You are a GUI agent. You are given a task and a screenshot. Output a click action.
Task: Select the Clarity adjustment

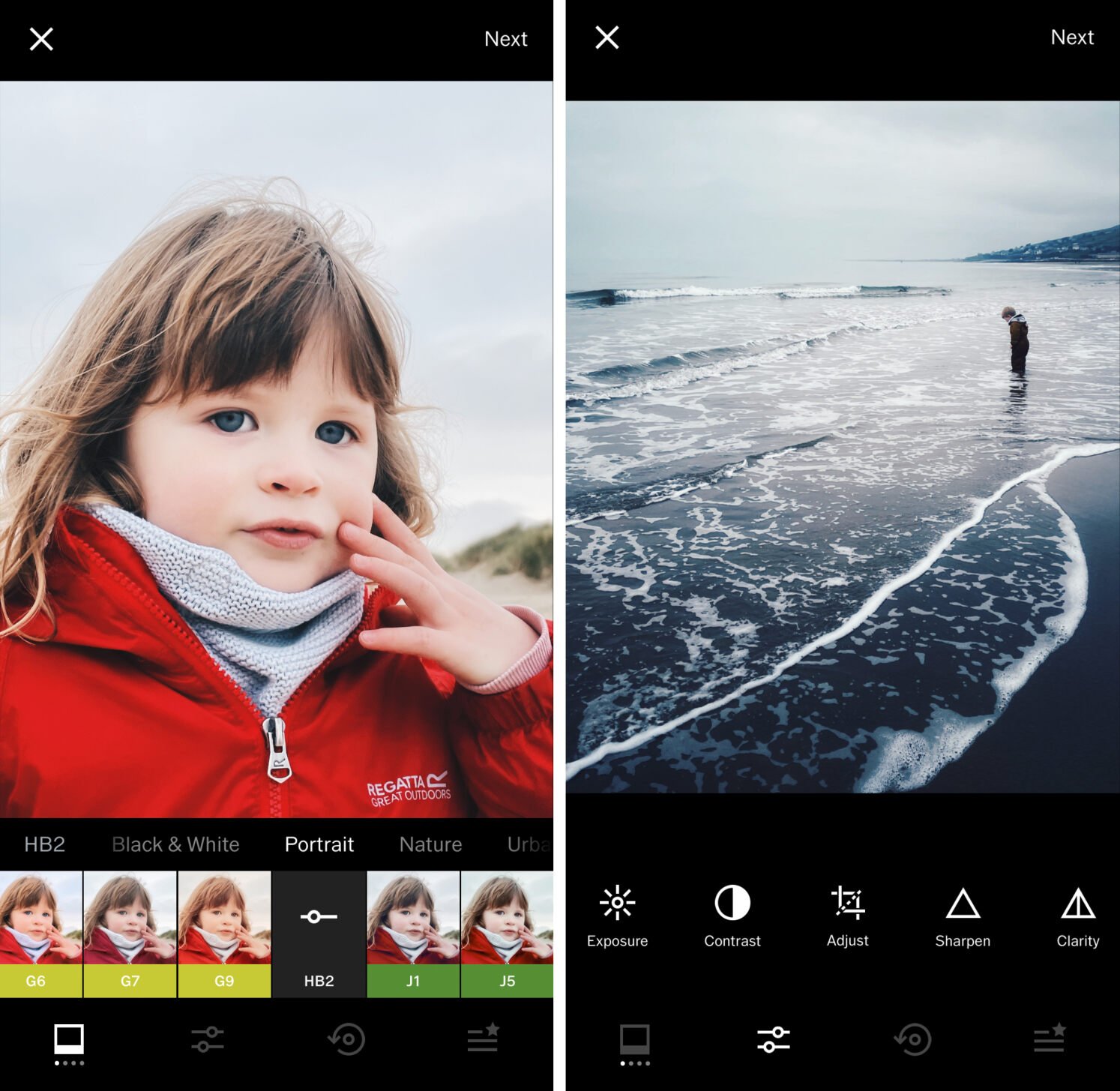pos(1077,915)
